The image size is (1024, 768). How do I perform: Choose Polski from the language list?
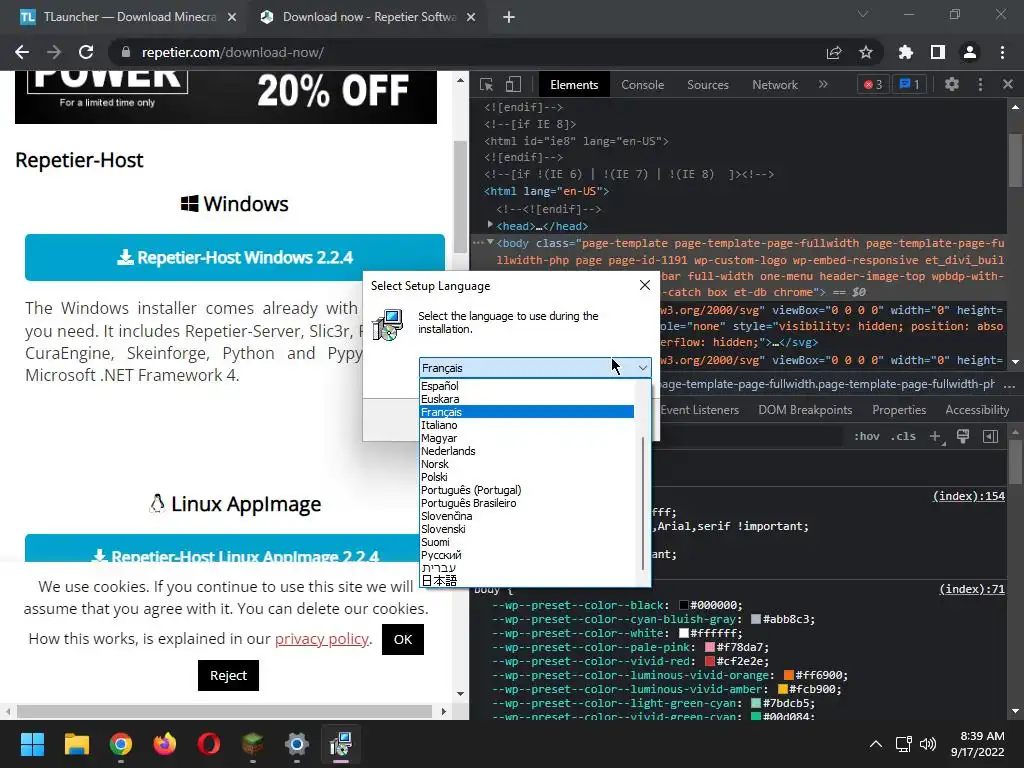coord(526,477)
